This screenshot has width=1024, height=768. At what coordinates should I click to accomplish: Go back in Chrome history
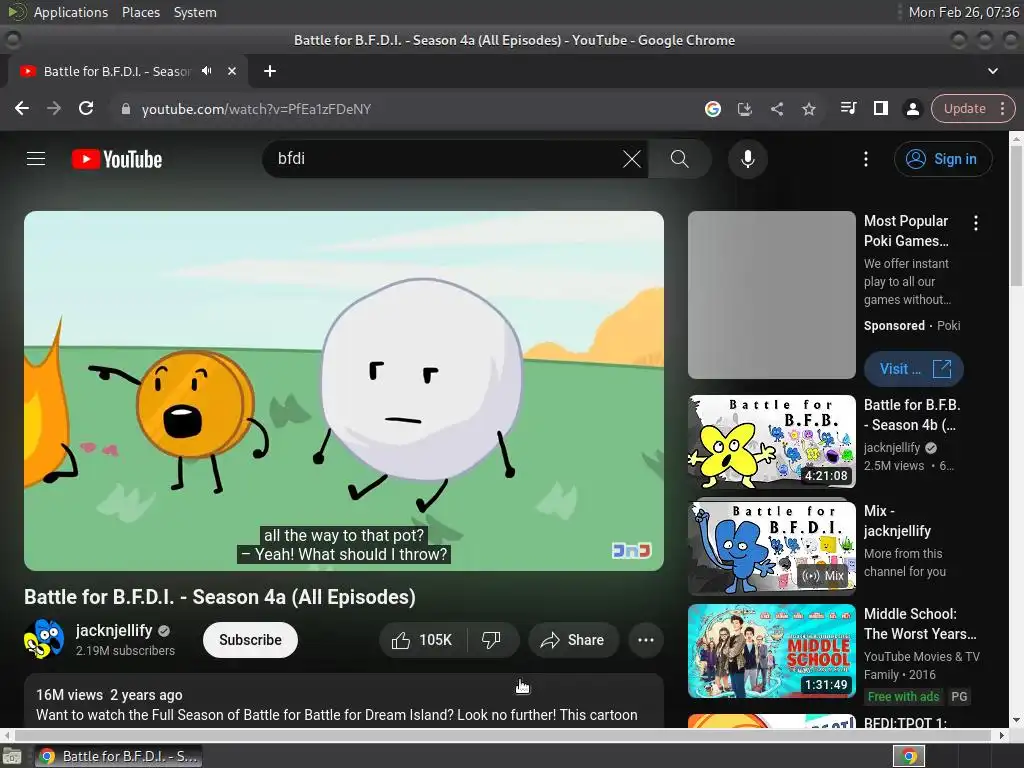(x=22, y=108)
